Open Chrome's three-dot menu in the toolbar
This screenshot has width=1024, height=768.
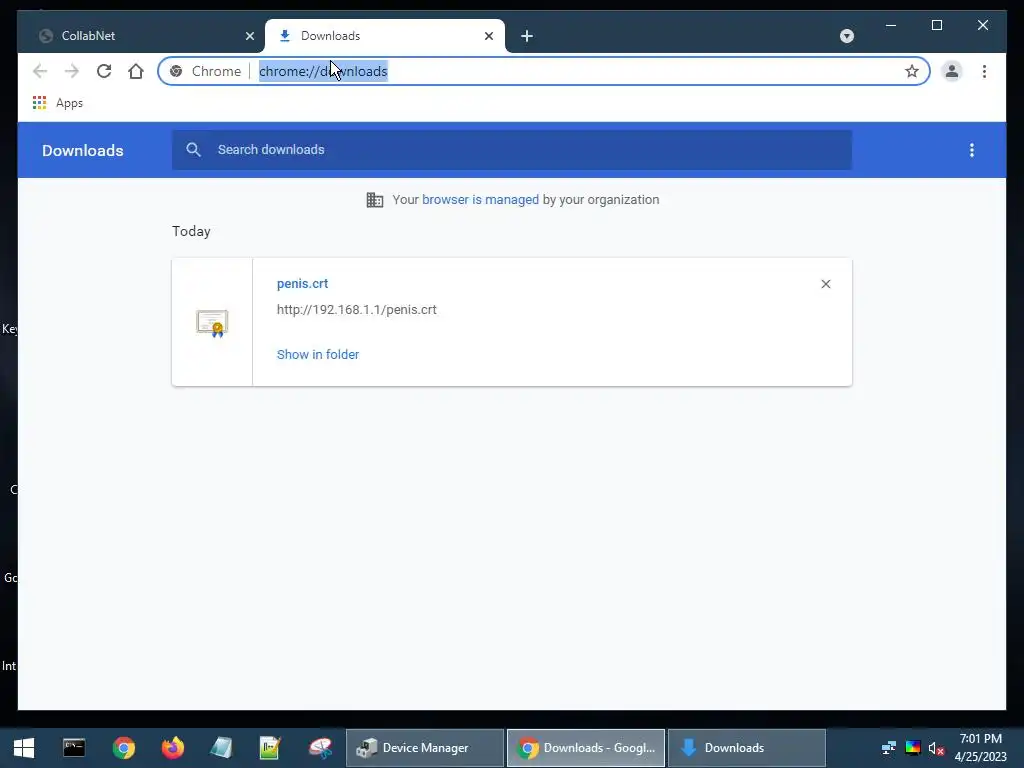coord(984,71)
